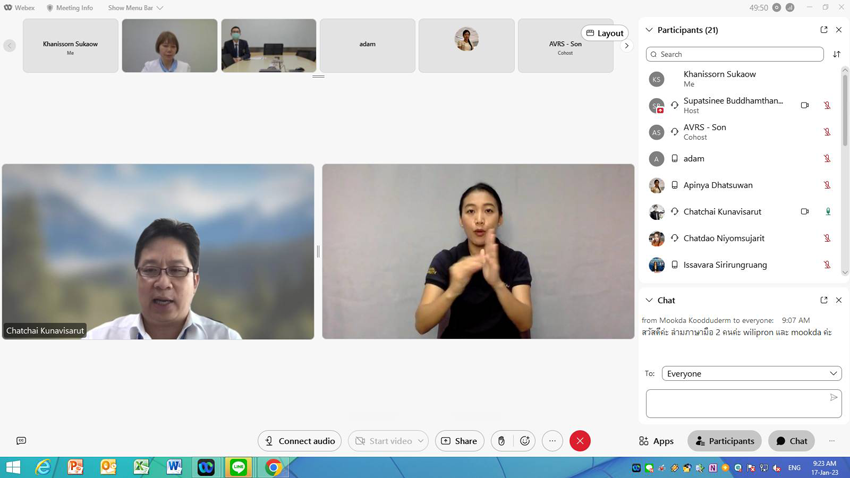Click muted mic icon for Issavara Sirirungruang
Screen dimensions: 850x478
[827, 264]
